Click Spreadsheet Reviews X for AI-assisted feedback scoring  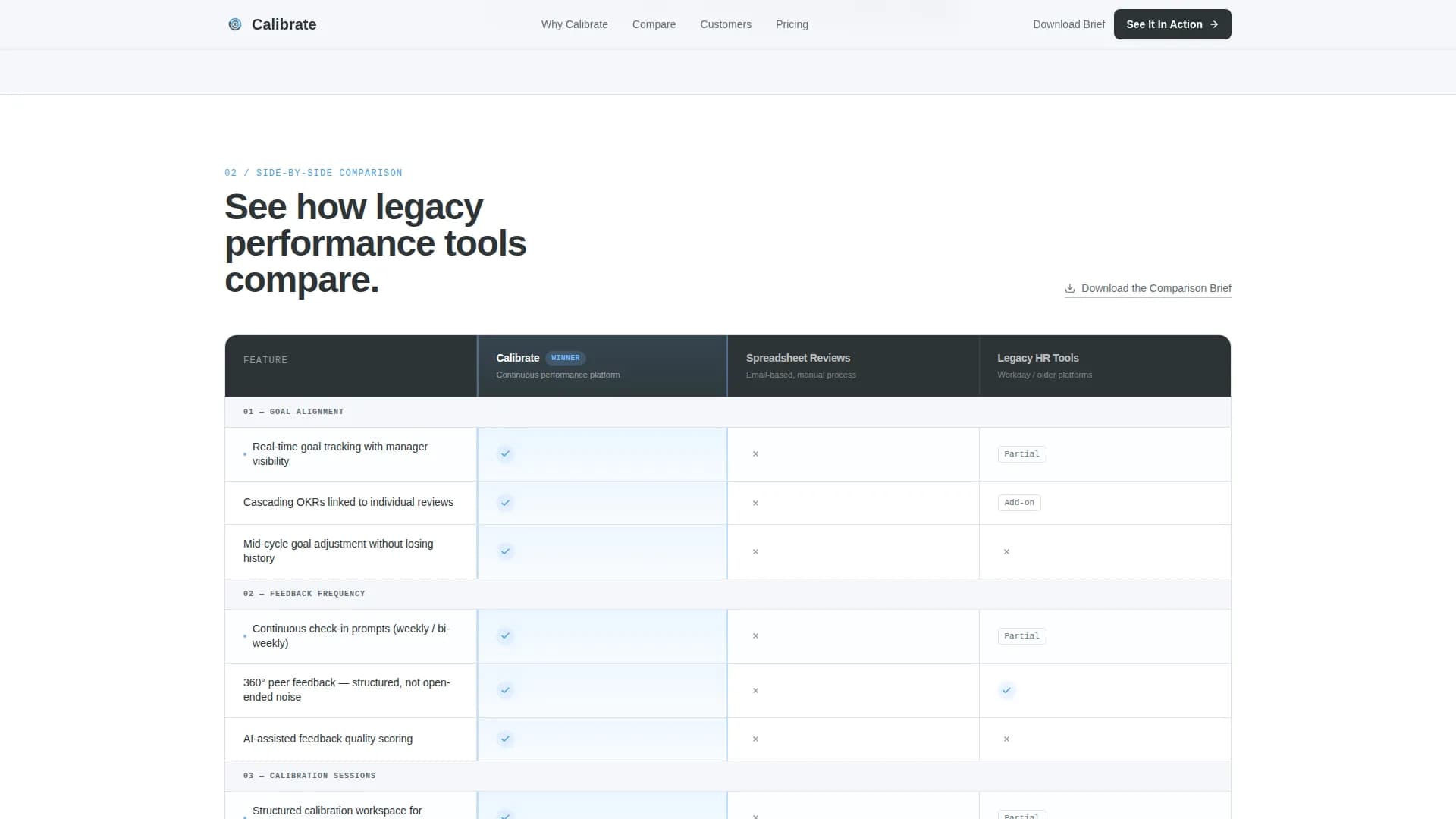755,739
